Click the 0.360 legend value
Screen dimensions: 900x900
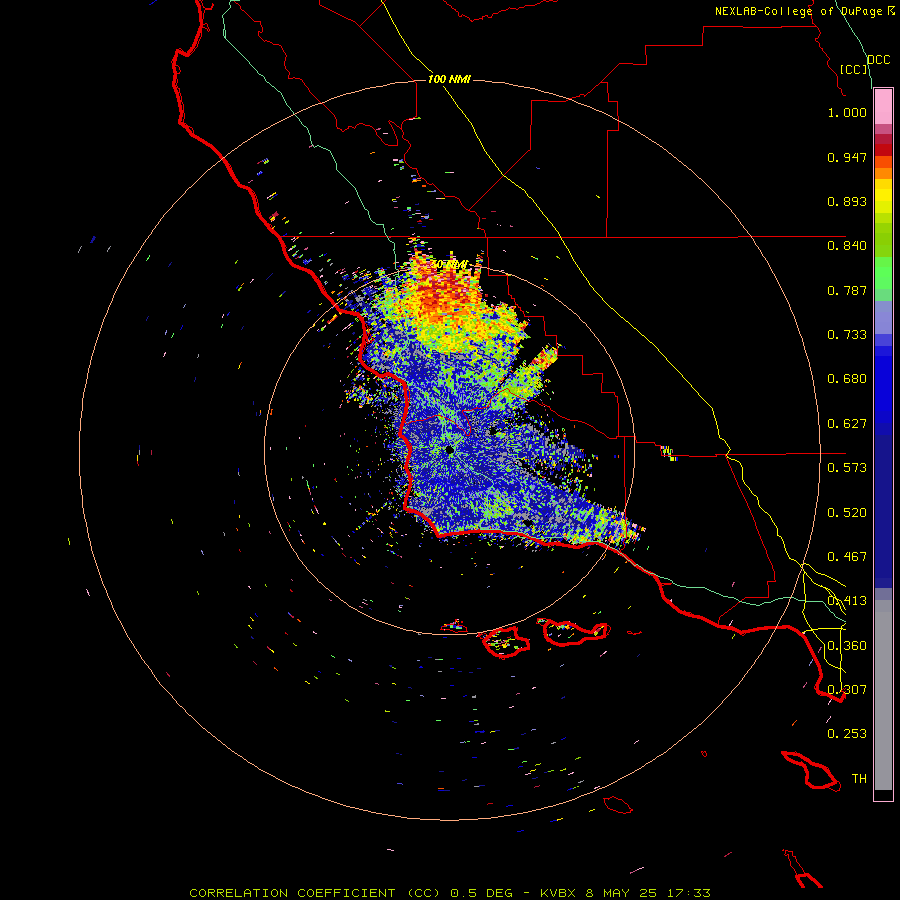(x=847, y=646)
